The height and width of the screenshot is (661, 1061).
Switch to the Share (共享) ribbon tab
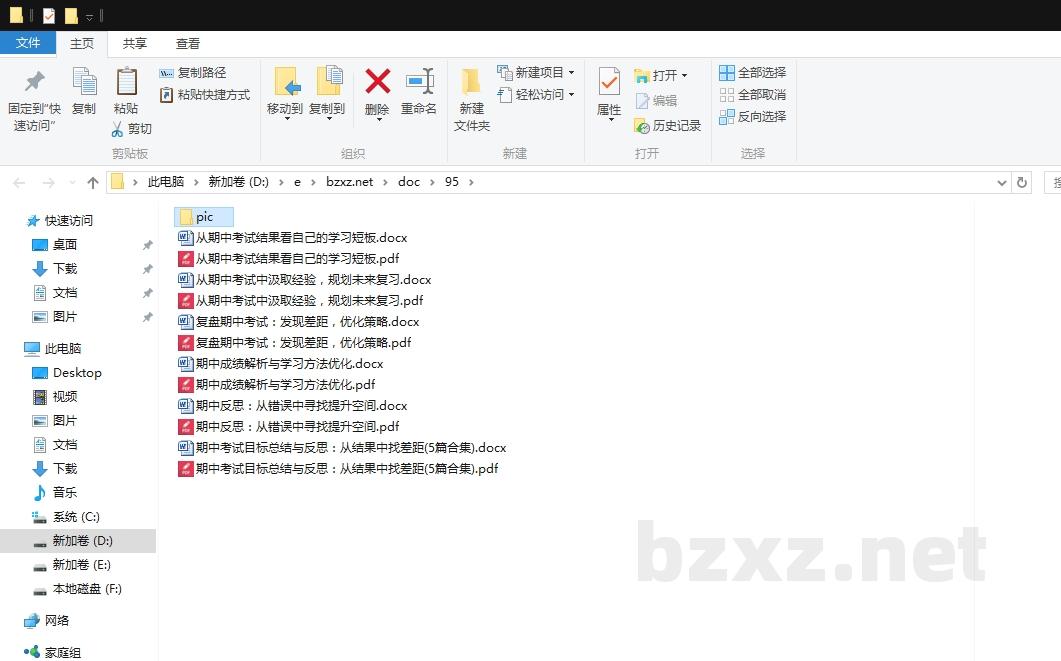click(135, 43)
